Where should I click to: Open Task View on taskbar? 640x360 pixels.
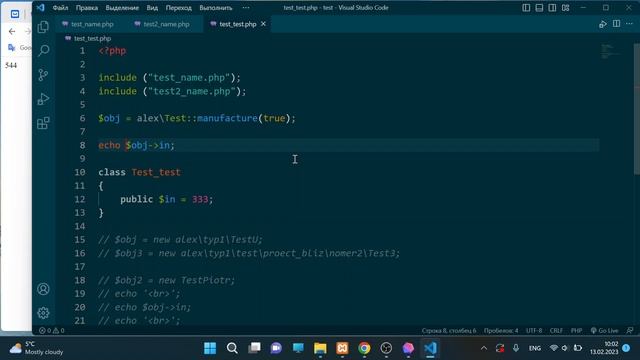(254, 348)
